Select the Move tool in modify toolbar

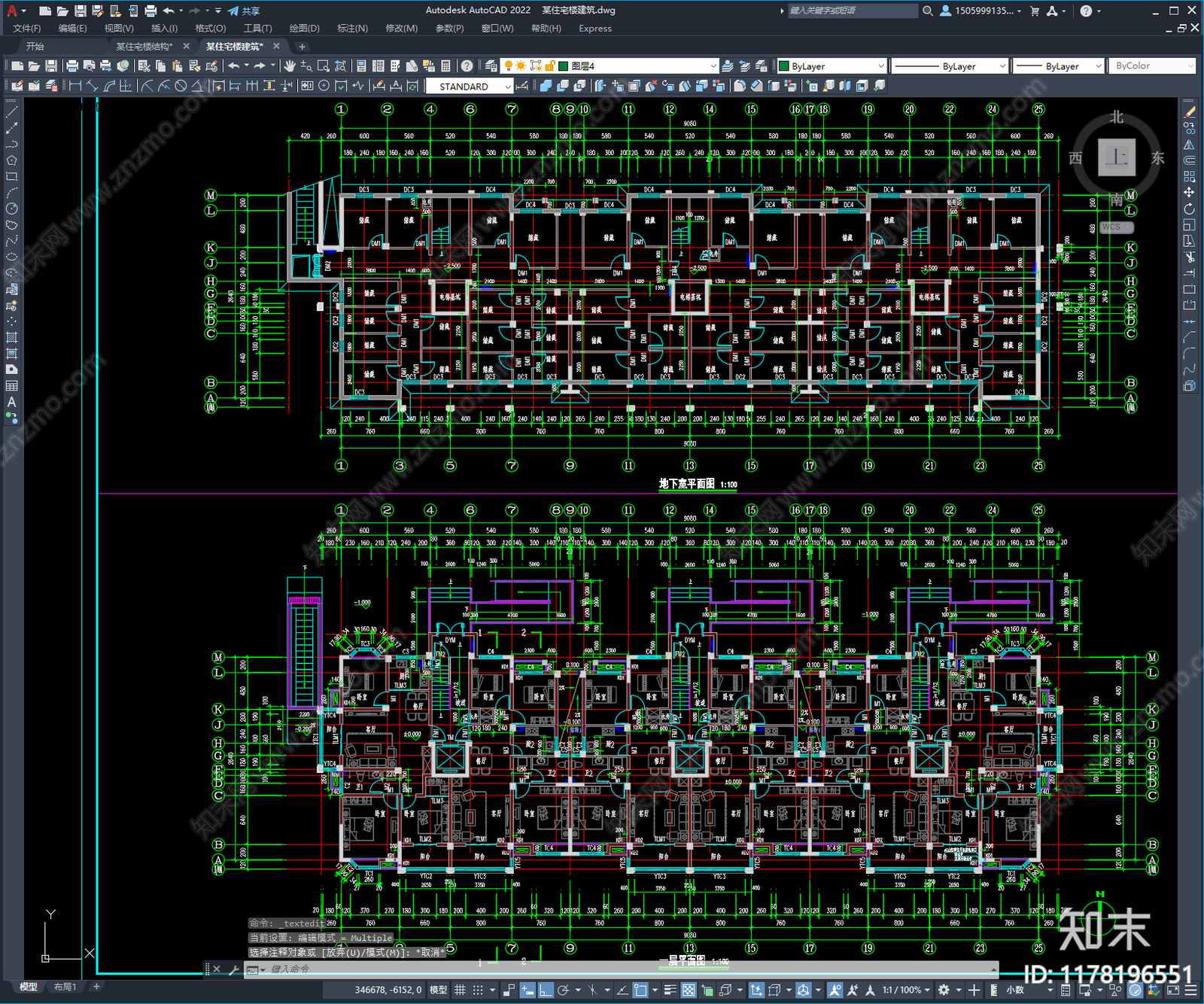point(1189,193)
